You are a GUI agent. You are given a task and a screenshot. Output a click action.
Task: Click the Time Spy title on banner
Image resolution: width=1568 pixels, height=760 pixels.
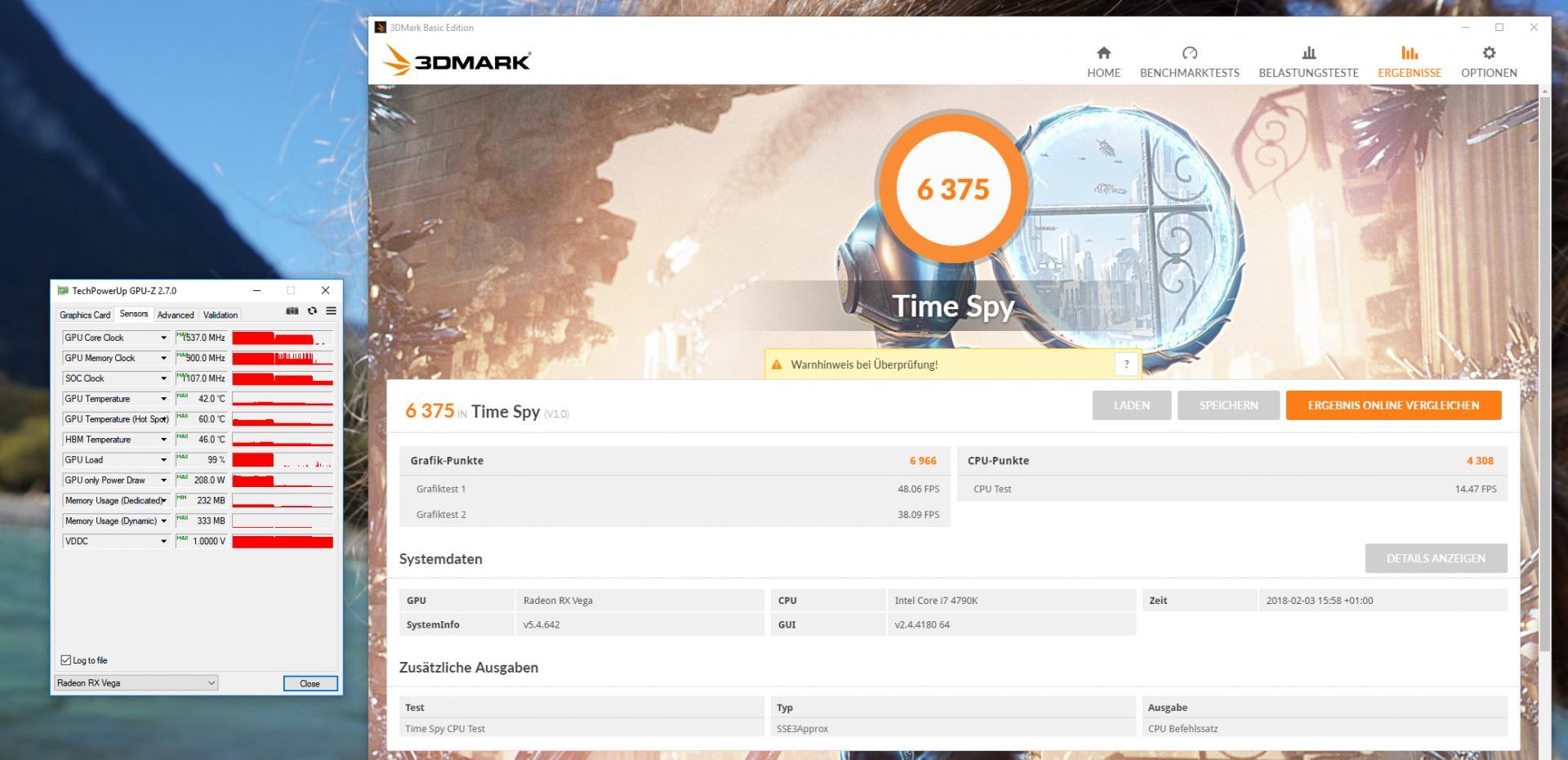click(x=953, y=306)
